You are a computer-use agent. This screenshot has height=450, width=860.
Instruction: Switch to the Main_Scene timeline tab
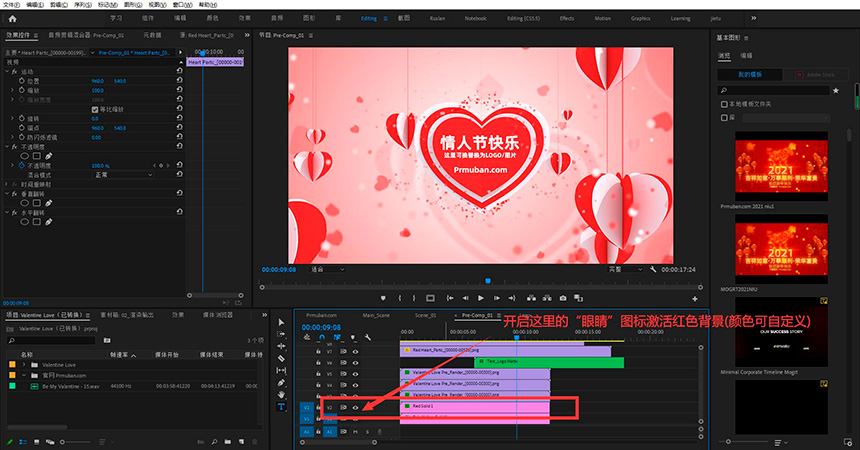coord(376,314)
